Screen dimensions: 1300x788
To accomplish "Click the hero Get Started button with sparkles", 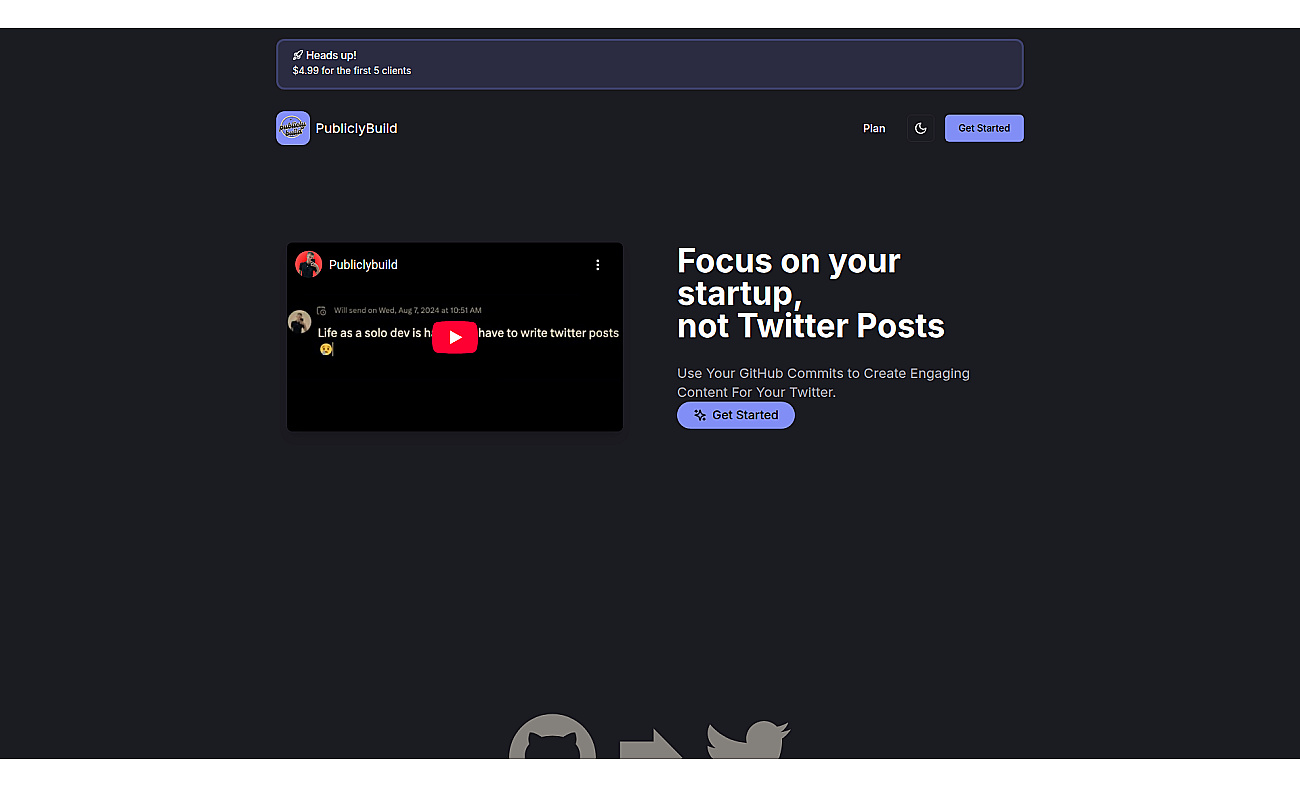I will [736, 415].
